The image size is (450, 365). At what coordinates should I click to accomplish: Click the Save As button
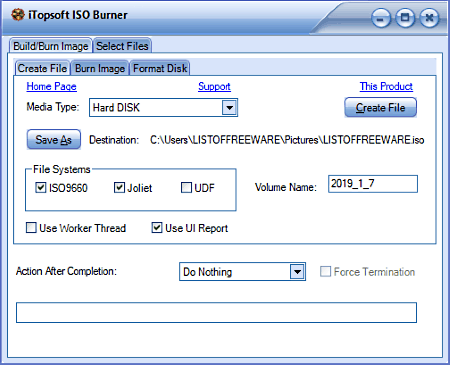(54, 139)
